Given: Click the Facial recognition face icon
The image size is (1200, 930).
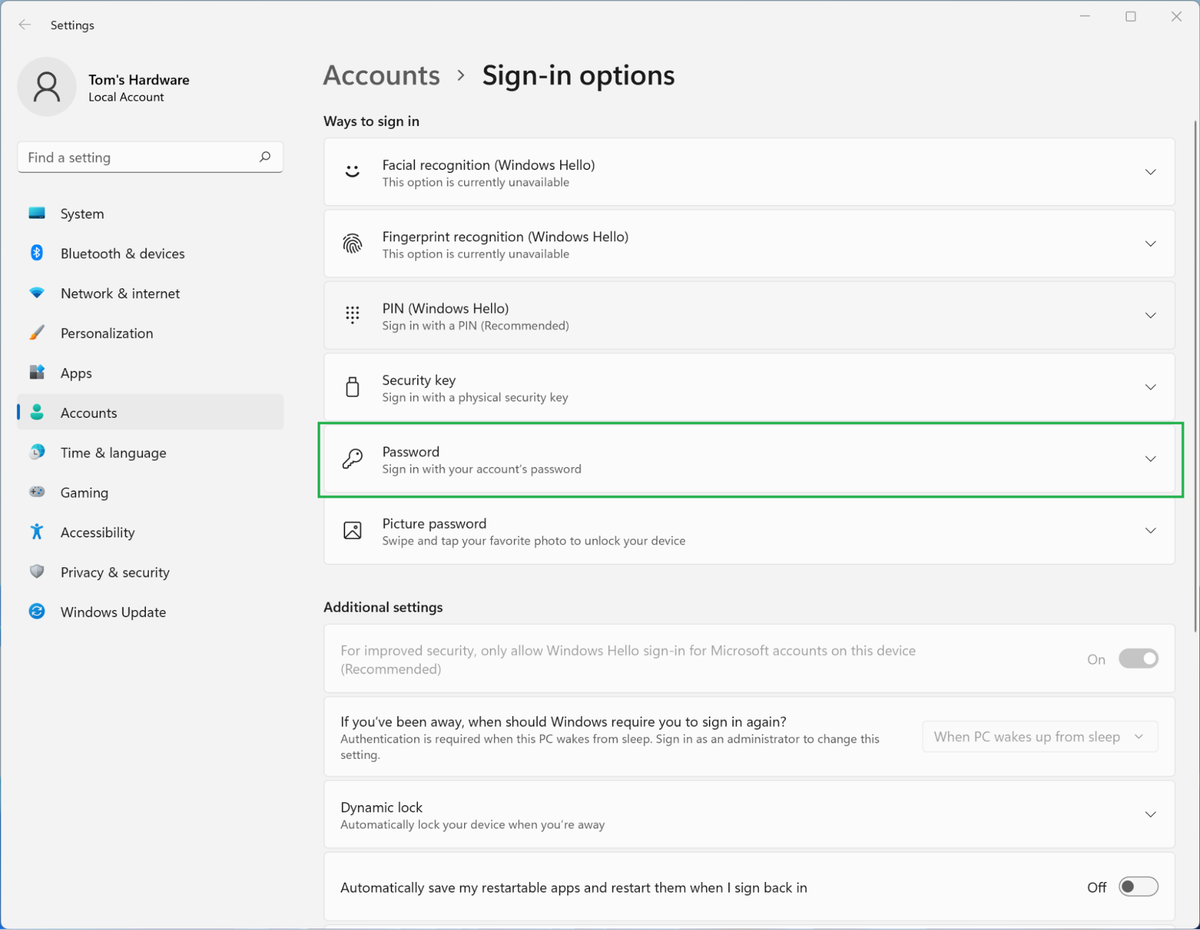Looking at the screenshot, I should tap(352, 171).
